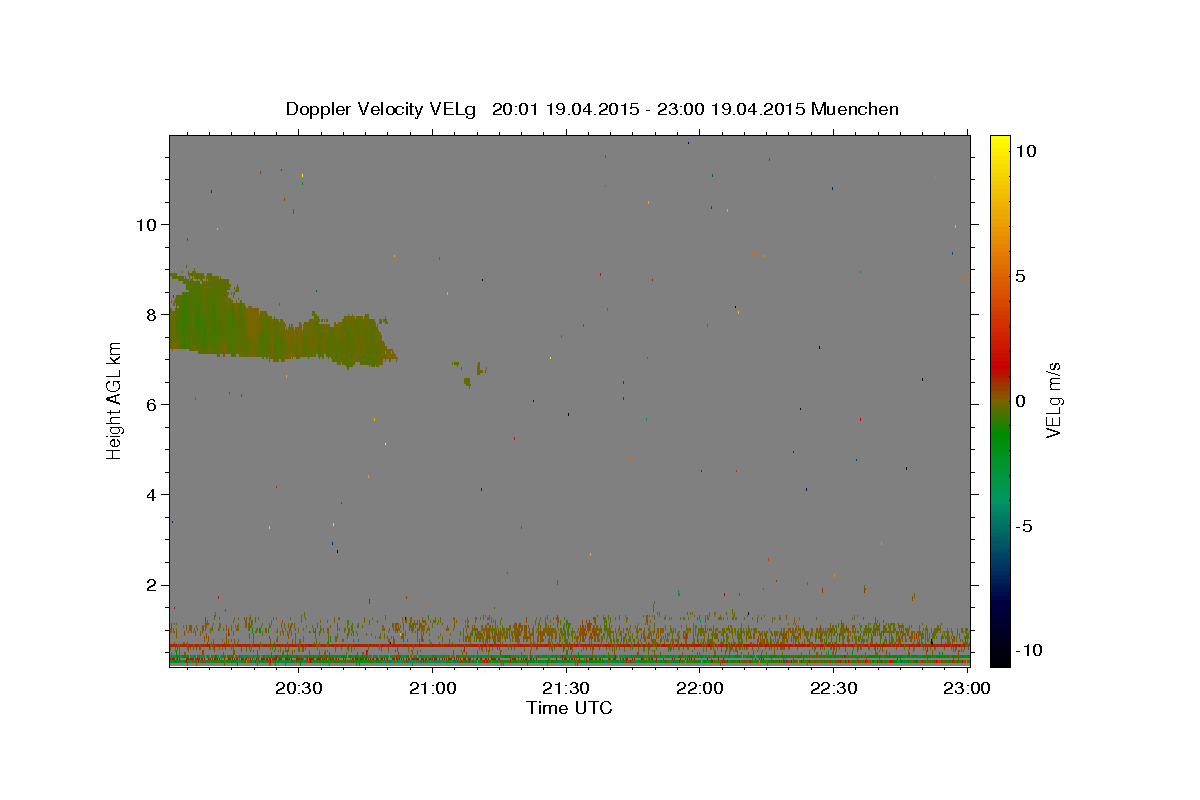The image size is (1200, 800).
Task: Click the colorbar label 10
Action: click(1025, 151)
